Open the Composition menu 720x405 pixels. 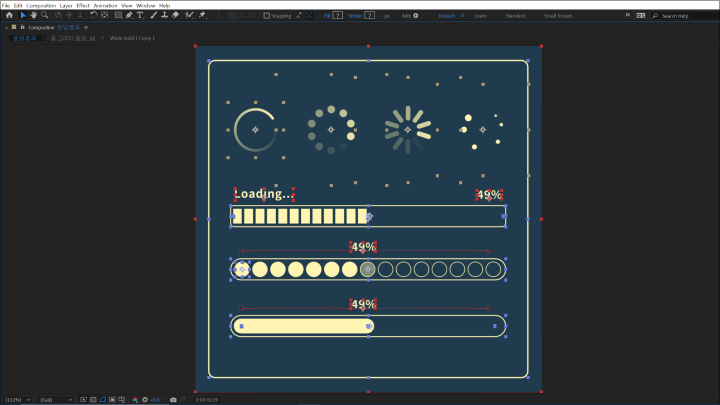click(x=41, y=6)
